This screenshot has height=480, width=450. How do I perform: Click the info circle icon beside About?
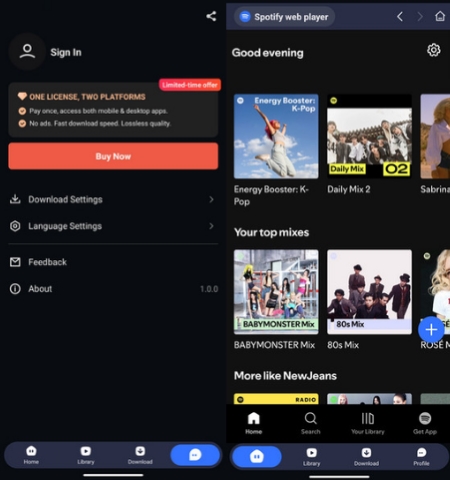point(15,289)
